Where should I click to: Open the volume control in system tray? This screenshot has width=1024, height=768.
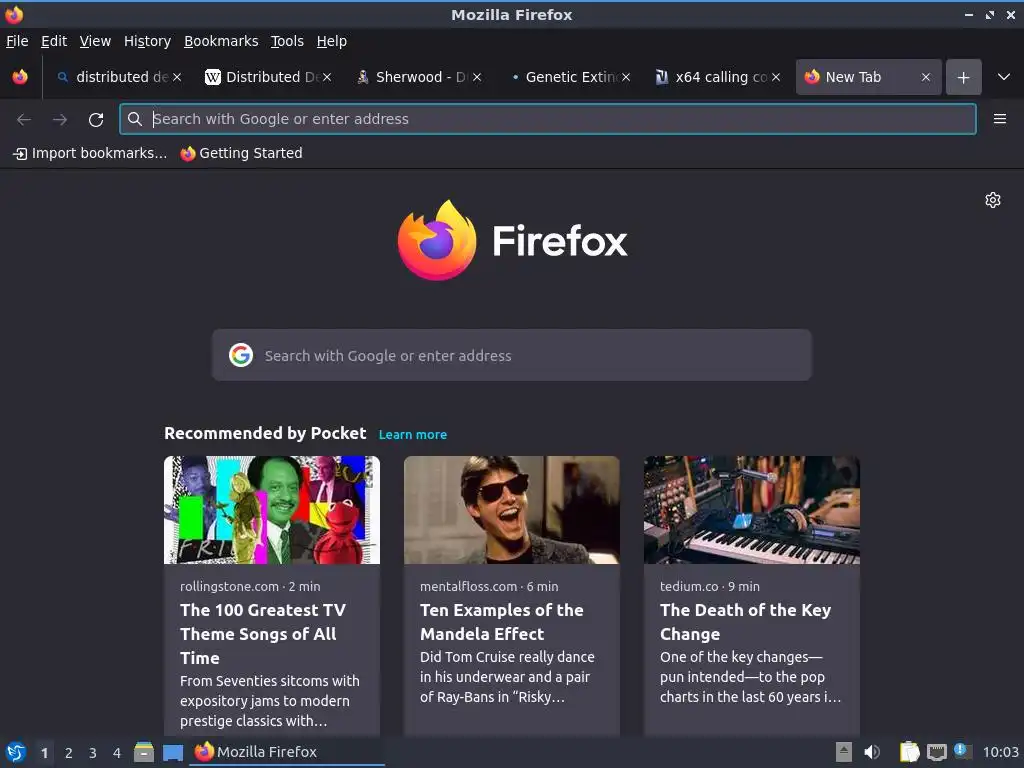(872, 752)
